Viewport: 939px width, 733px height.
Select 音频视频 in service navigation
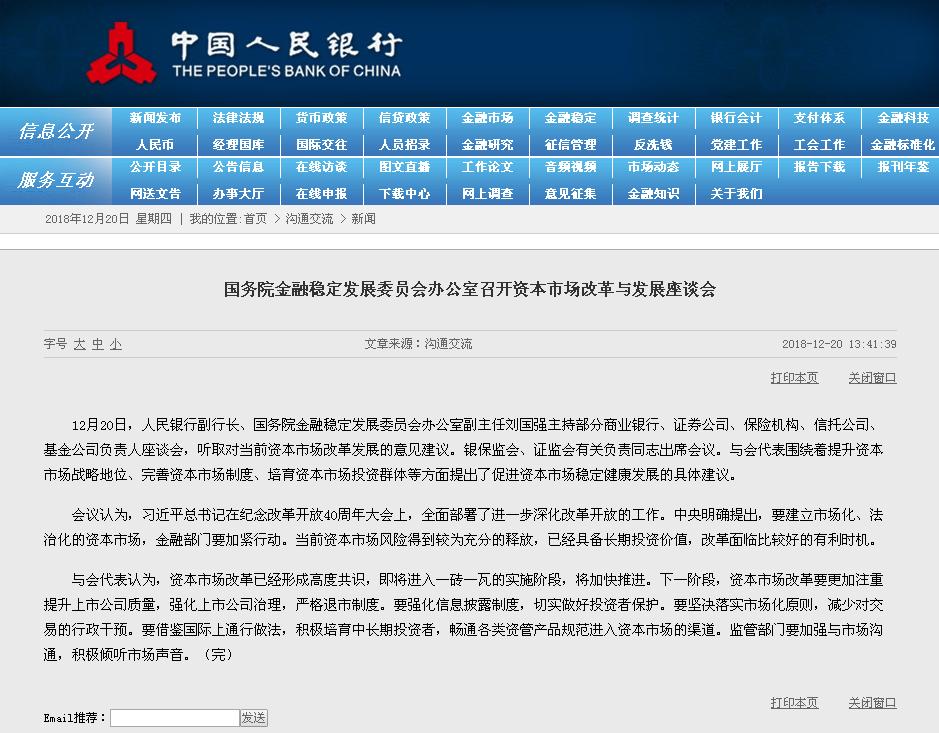coord(571,167)
